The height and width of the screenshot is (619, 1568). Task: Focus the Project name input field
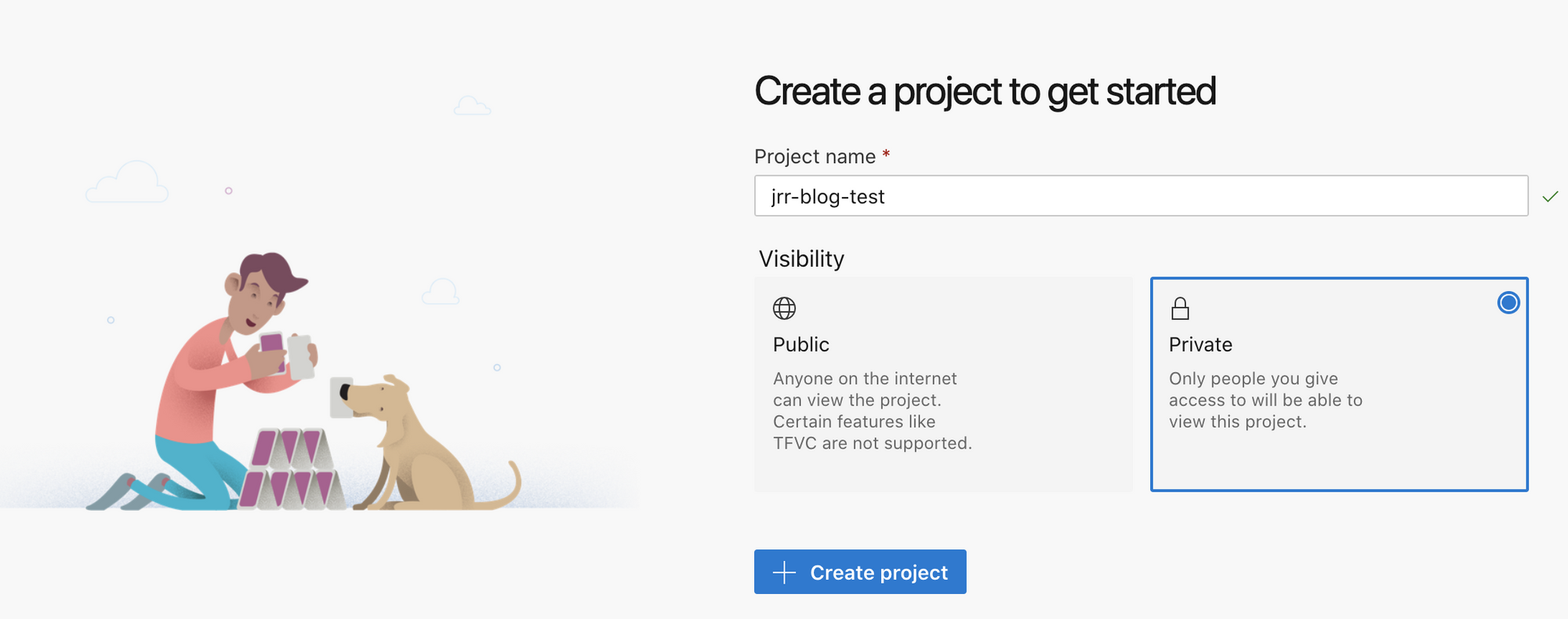point(1141,196)
